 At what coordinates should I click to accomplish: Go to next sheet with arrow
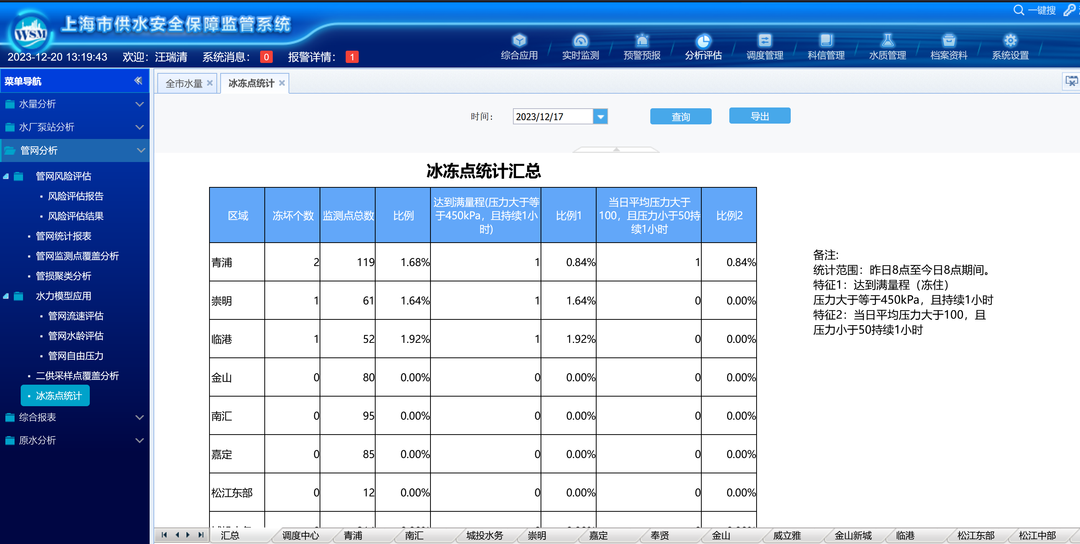(188, 535)
